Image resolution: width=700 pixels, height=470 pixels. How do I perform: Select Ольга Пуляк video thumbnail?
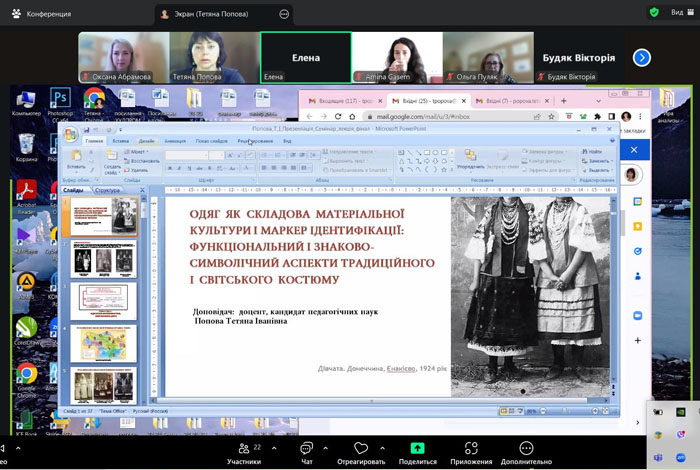pos(488,58)
